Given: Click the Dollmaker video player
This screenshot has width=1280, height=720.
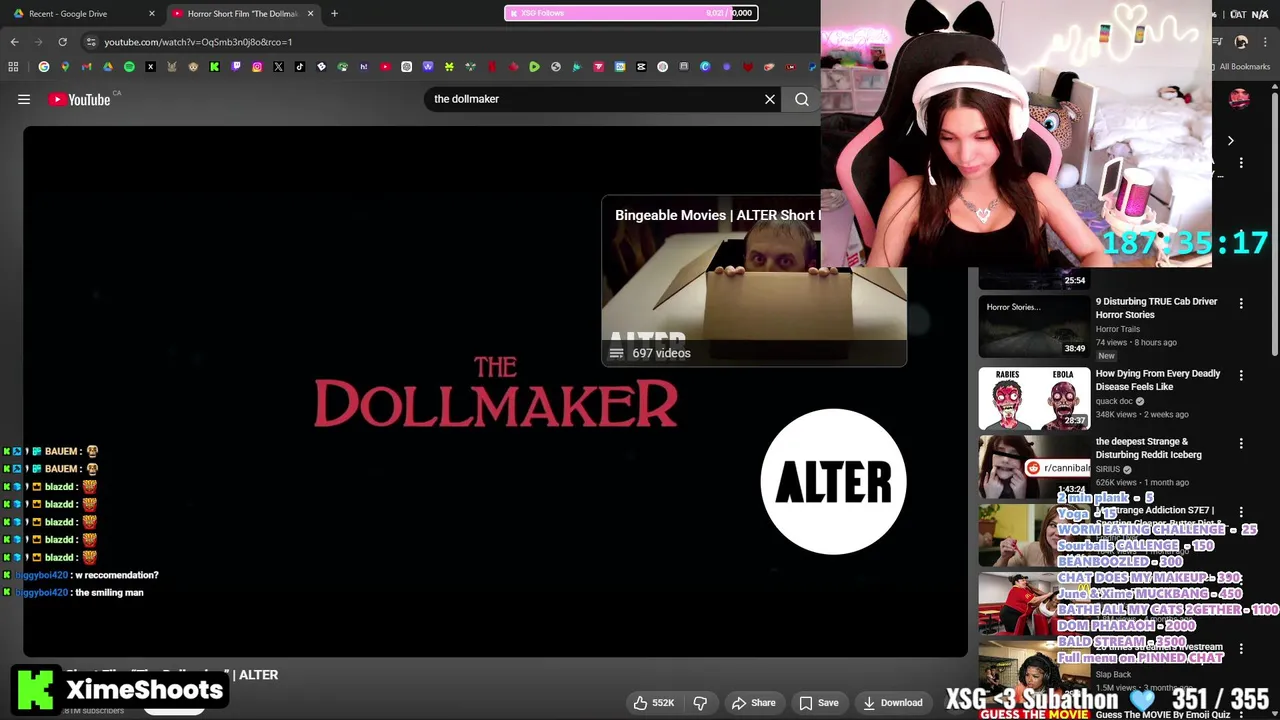Looking at the screenshot, I should 495,391.
